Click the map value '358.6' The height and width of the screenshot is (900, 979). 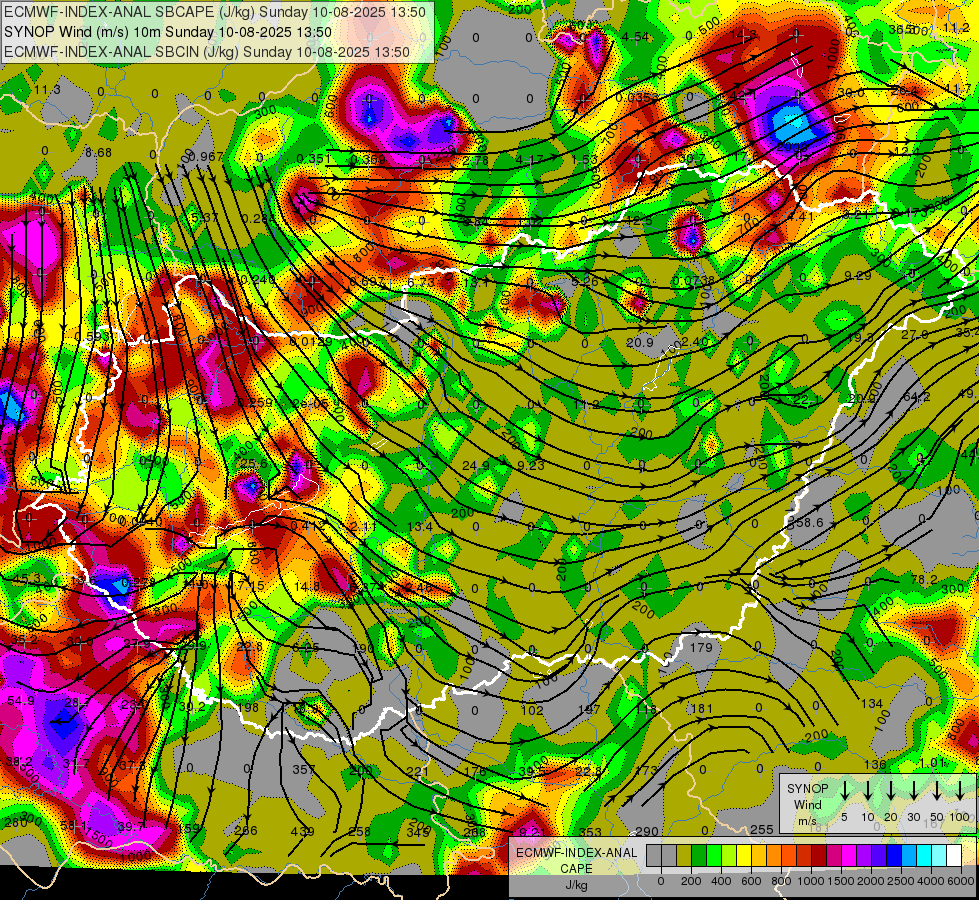pos(805,522)
